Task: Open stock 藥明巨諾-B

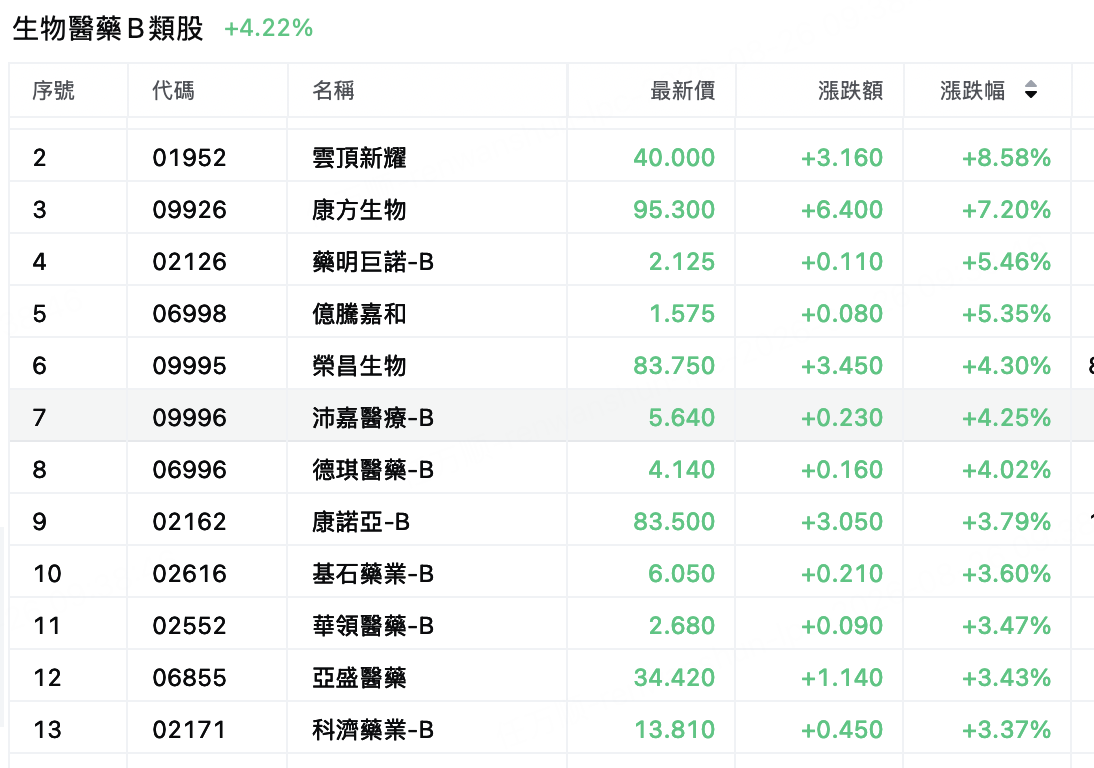Action: [373, 262]
